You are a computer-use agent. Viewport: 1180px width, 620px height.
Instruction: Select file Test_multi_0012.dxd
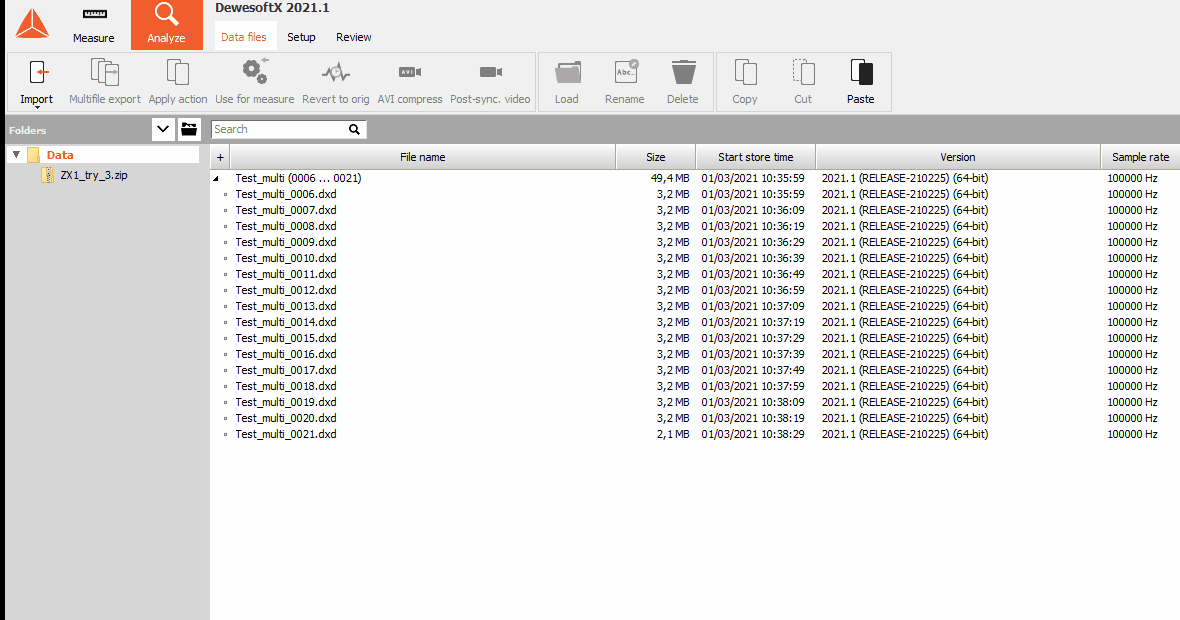tap(286, 290)
